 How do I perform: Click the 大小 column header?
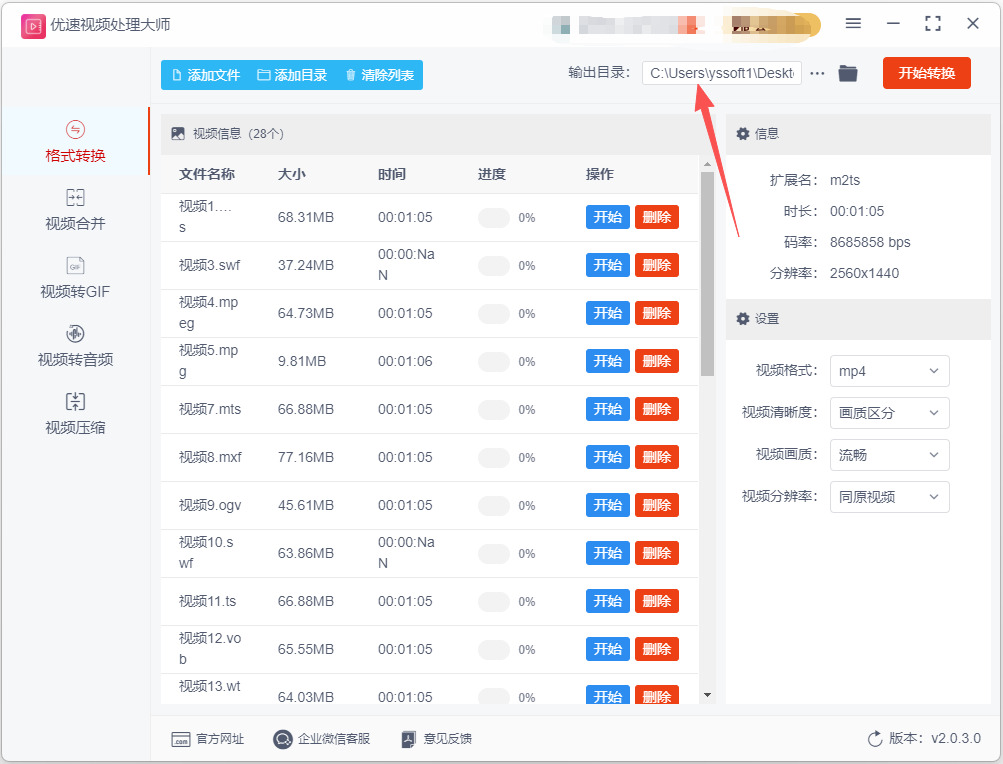(292, 174)
